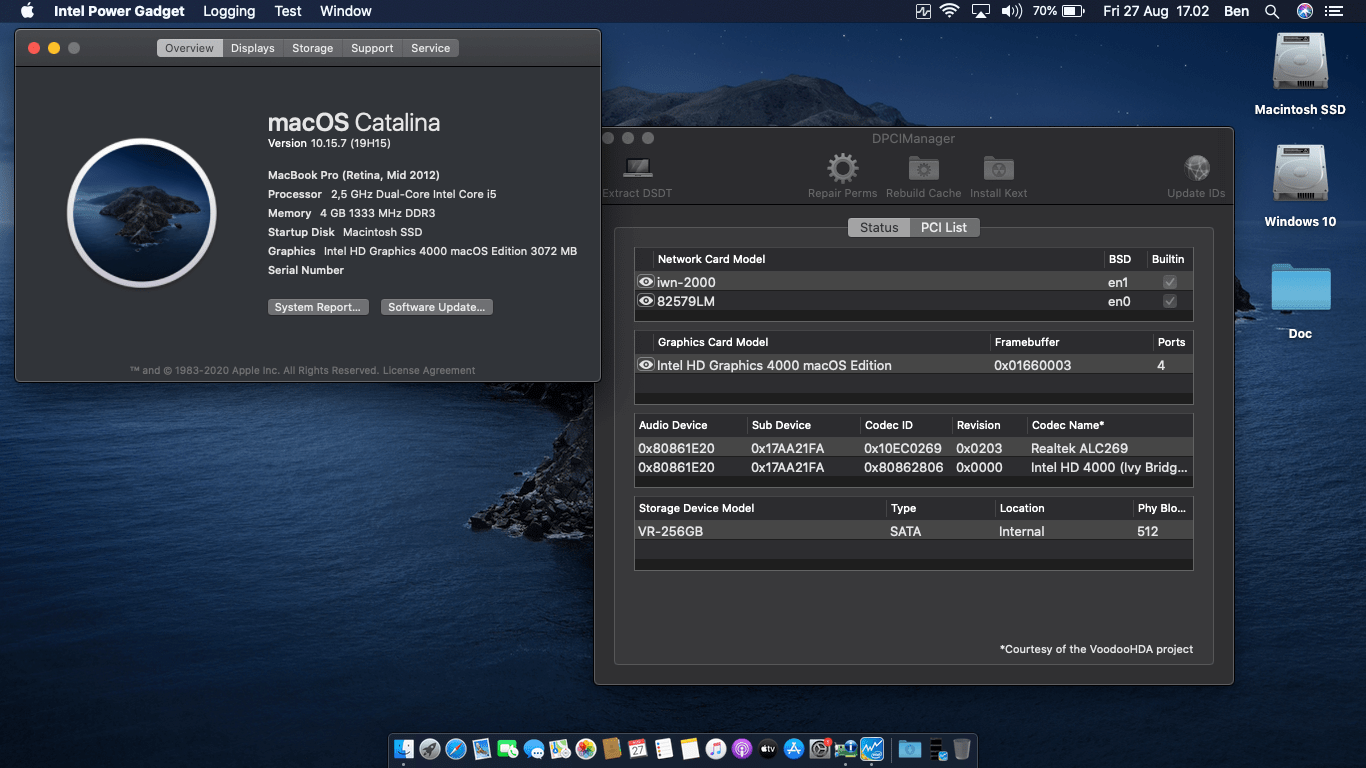Click the Ben user name in menu bar
This screenshot has width=1366, height=768.
coord(1237,11)
